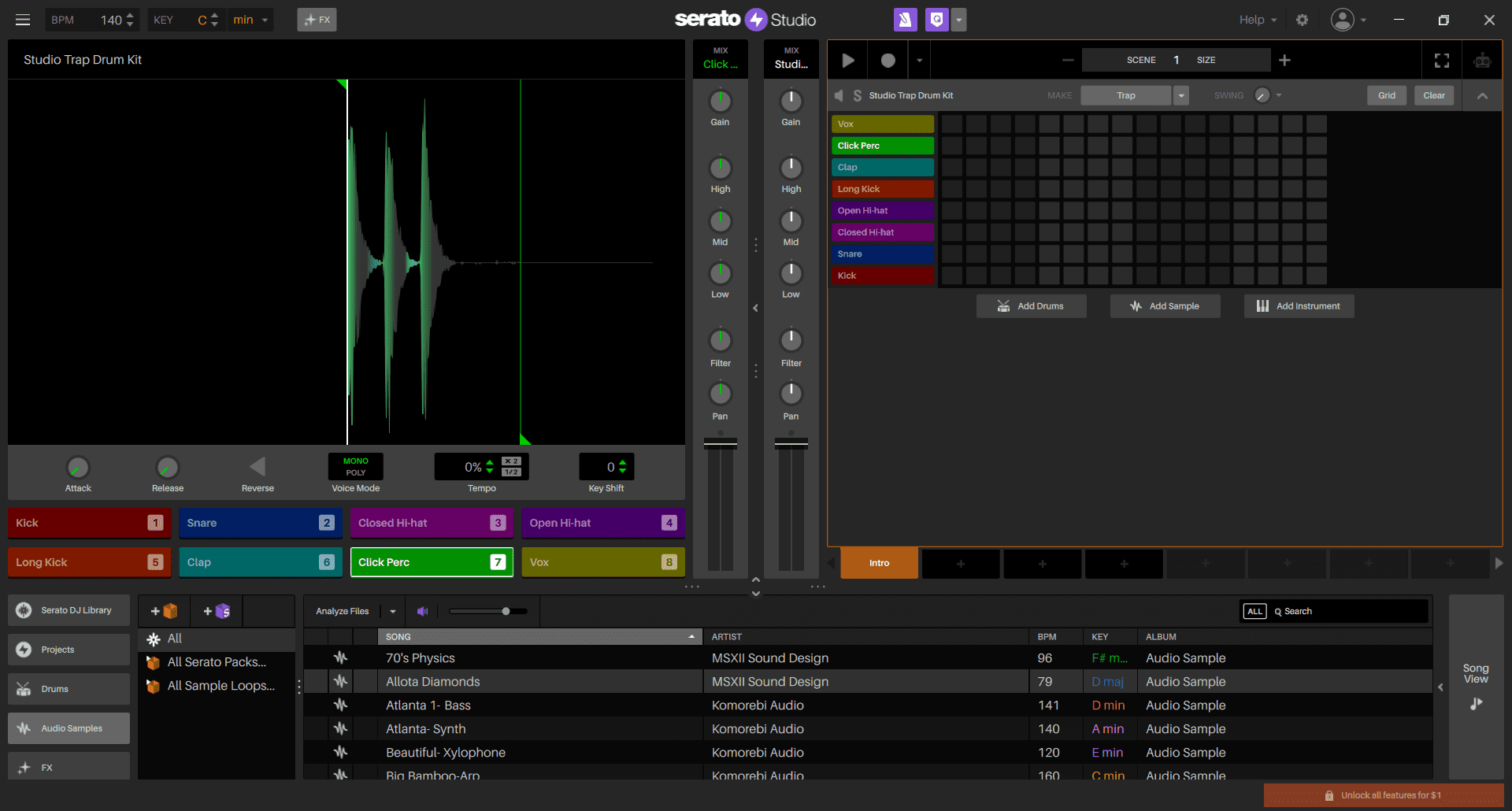The image size is (1512, 811).
Task: Toggle the ALL search filter
Action: point(1254,611)
